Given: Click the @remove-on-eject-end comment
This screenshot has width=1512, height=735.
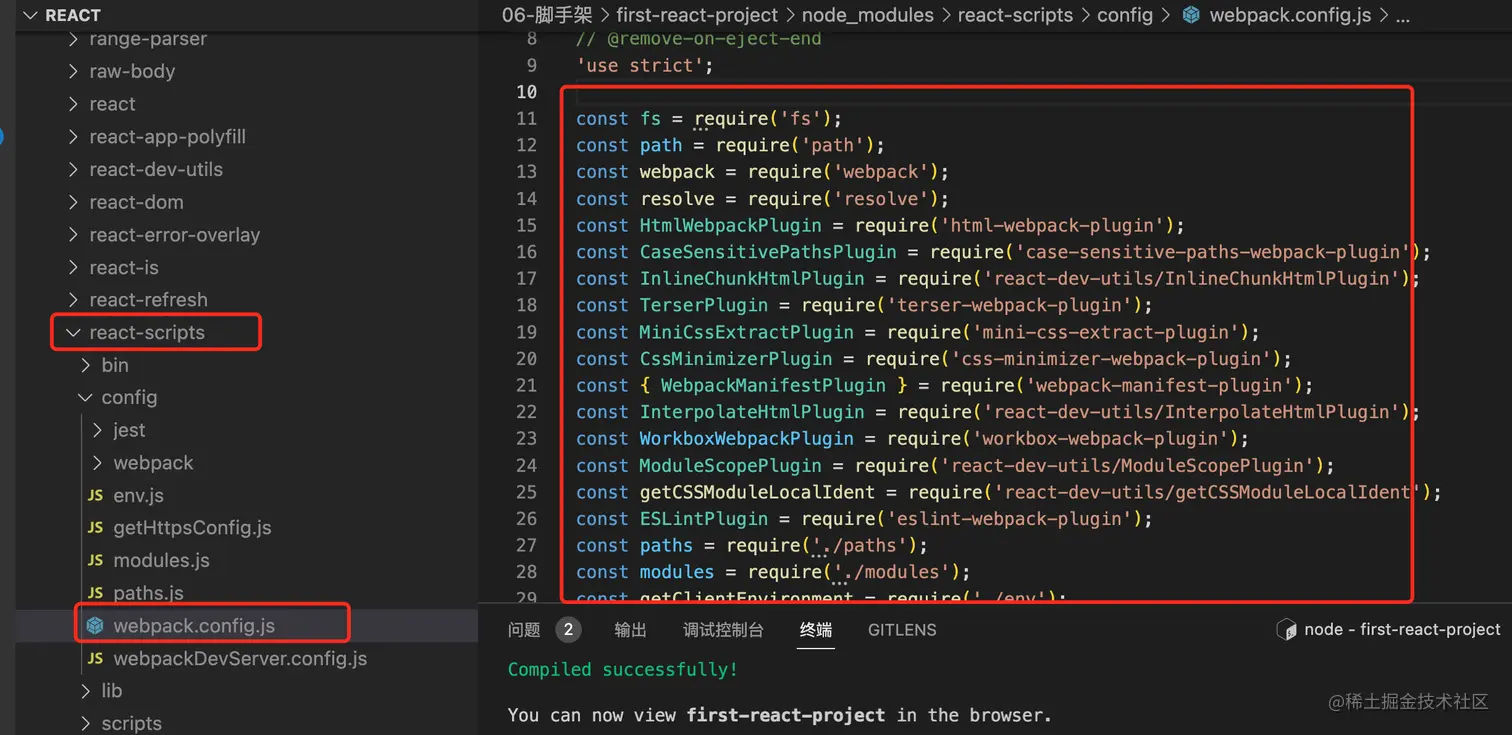Looking at the screenshot, I should (698, 39).
